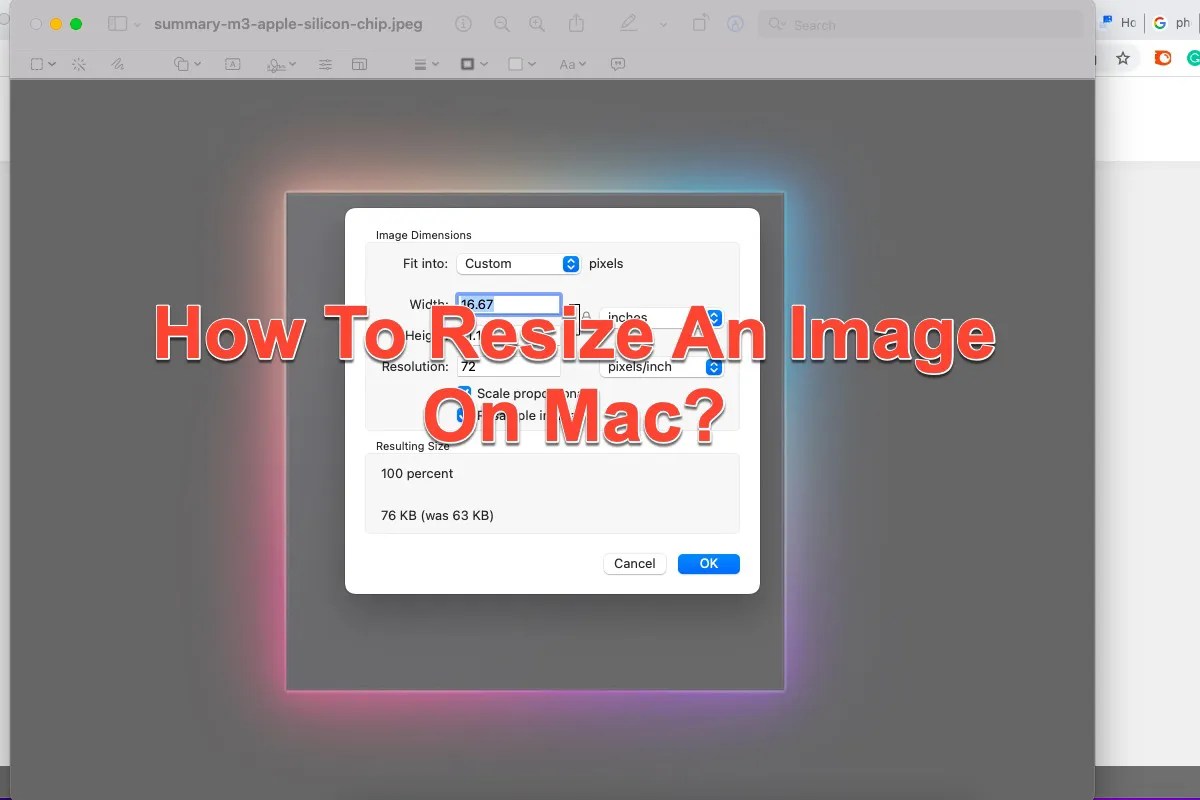The image size is (1200, 800).
Task: Open the Shapes tool
Action: pyautogui.click(x=181, y=64)
